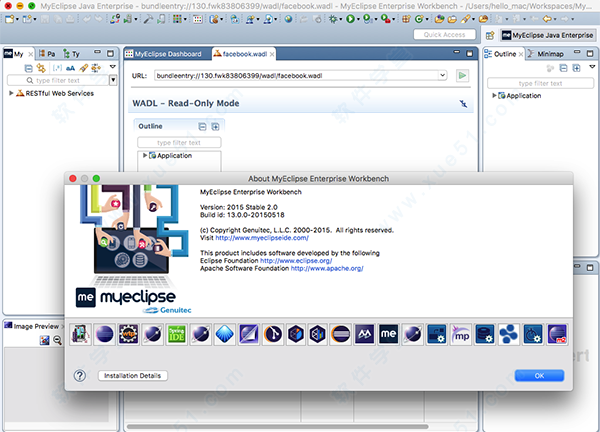Maximize the editor area
Screen dimensions: 600x432
pos(470,54)
